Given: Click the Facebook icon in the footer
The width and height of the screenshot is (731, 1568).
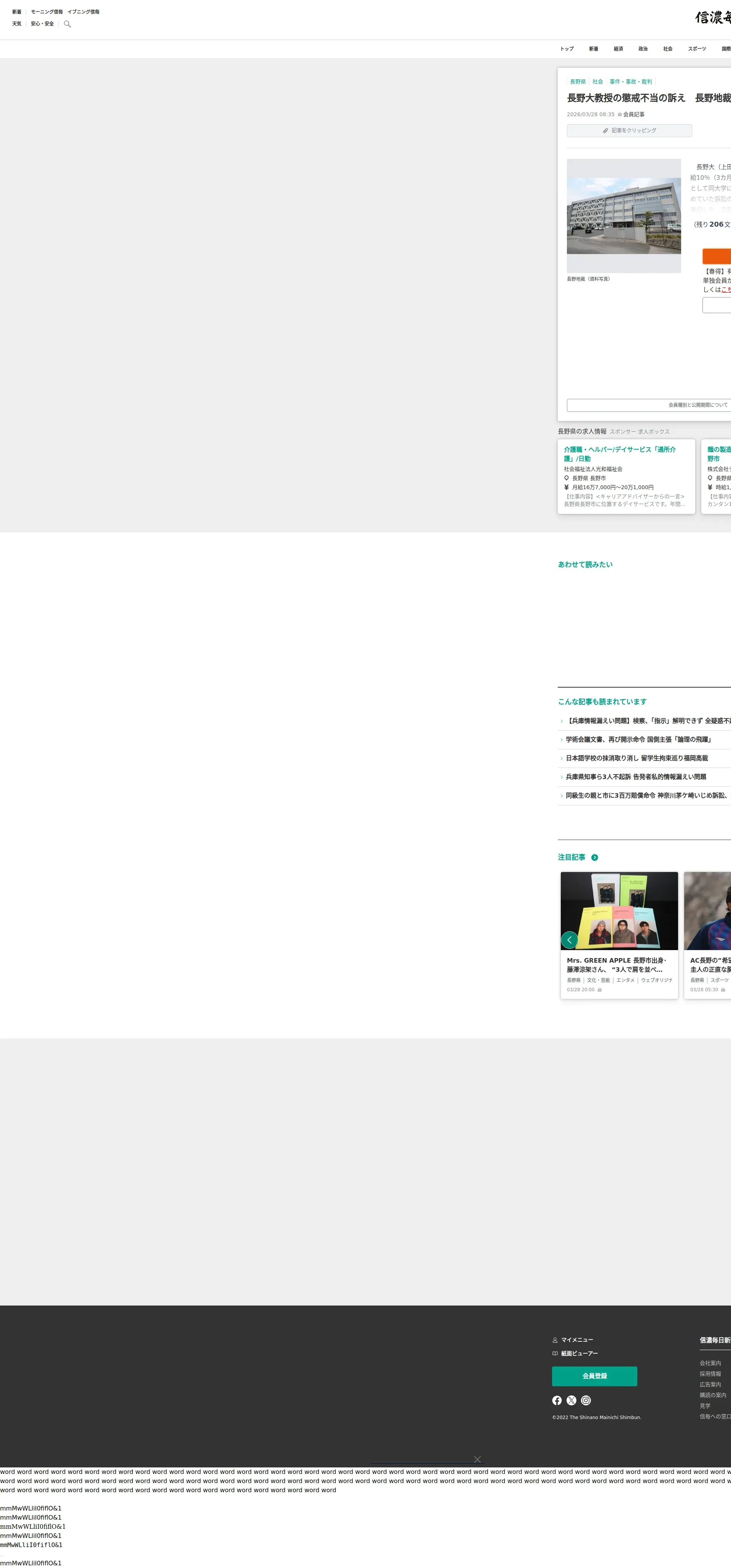Looking at the screenshot, I should click(x=557, y=1401).
